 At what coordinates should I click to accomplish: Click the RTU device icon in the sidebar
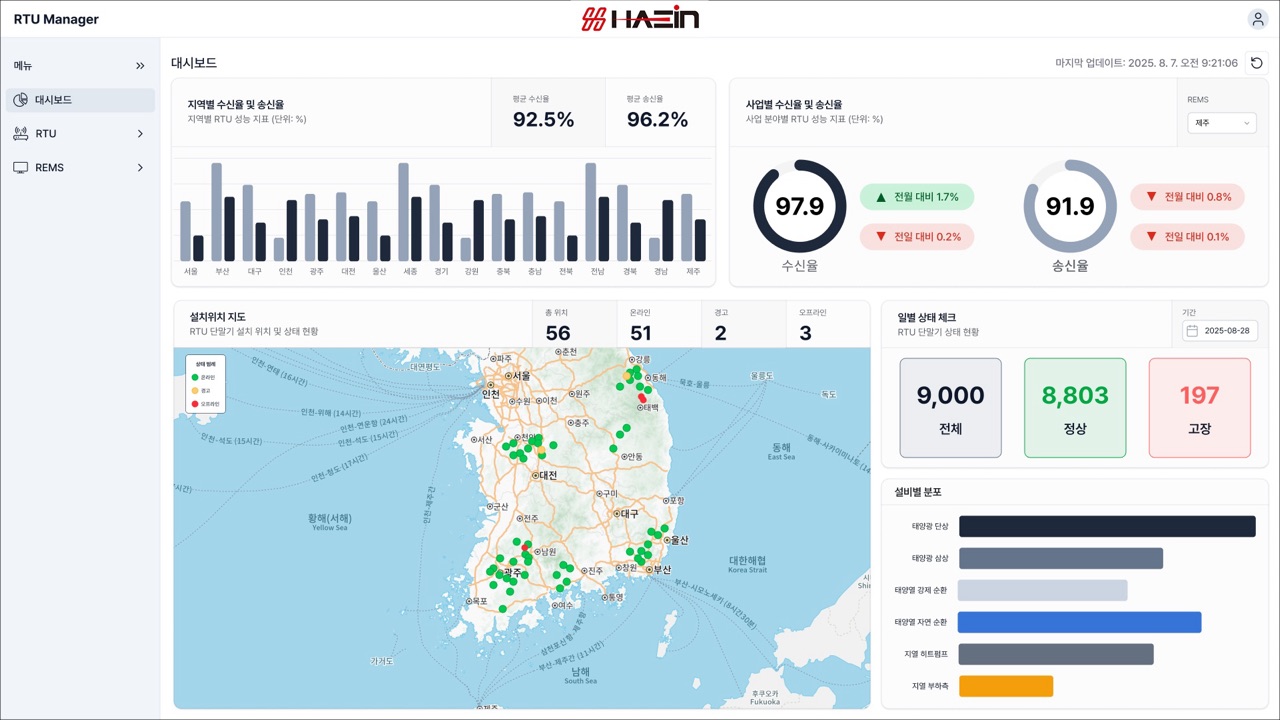coord(20,134)
